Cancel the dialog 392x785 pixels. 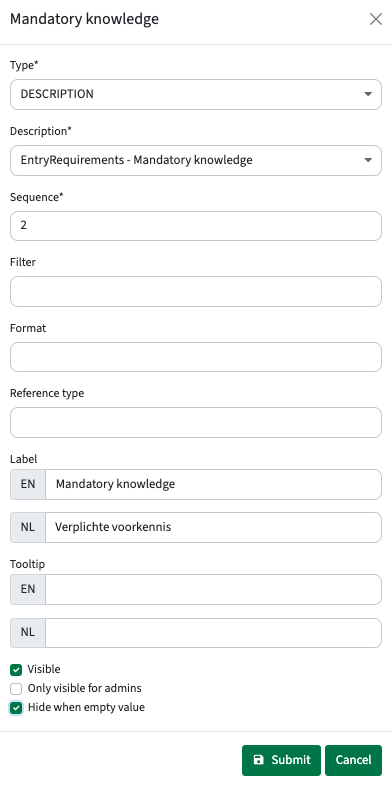(353, 760)
